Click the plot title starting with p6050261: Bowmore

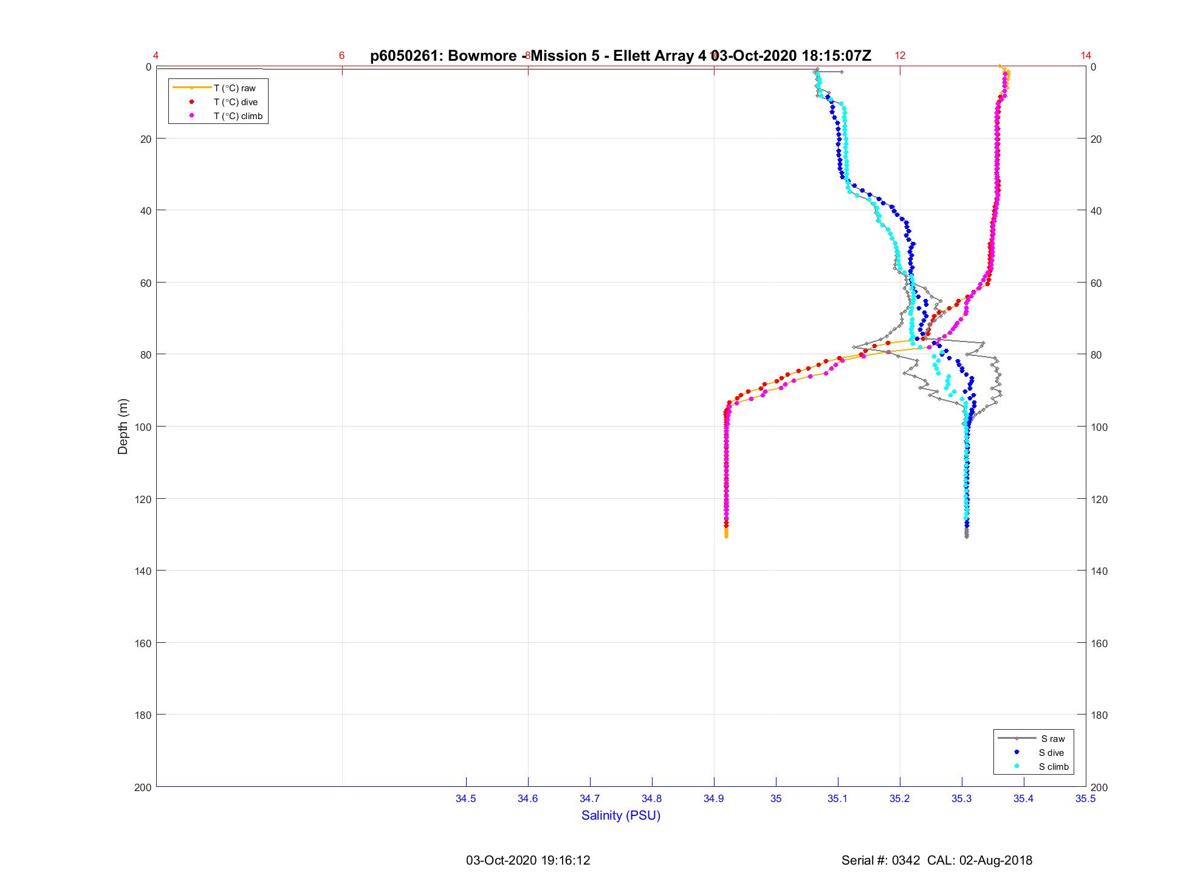[620, 55]
